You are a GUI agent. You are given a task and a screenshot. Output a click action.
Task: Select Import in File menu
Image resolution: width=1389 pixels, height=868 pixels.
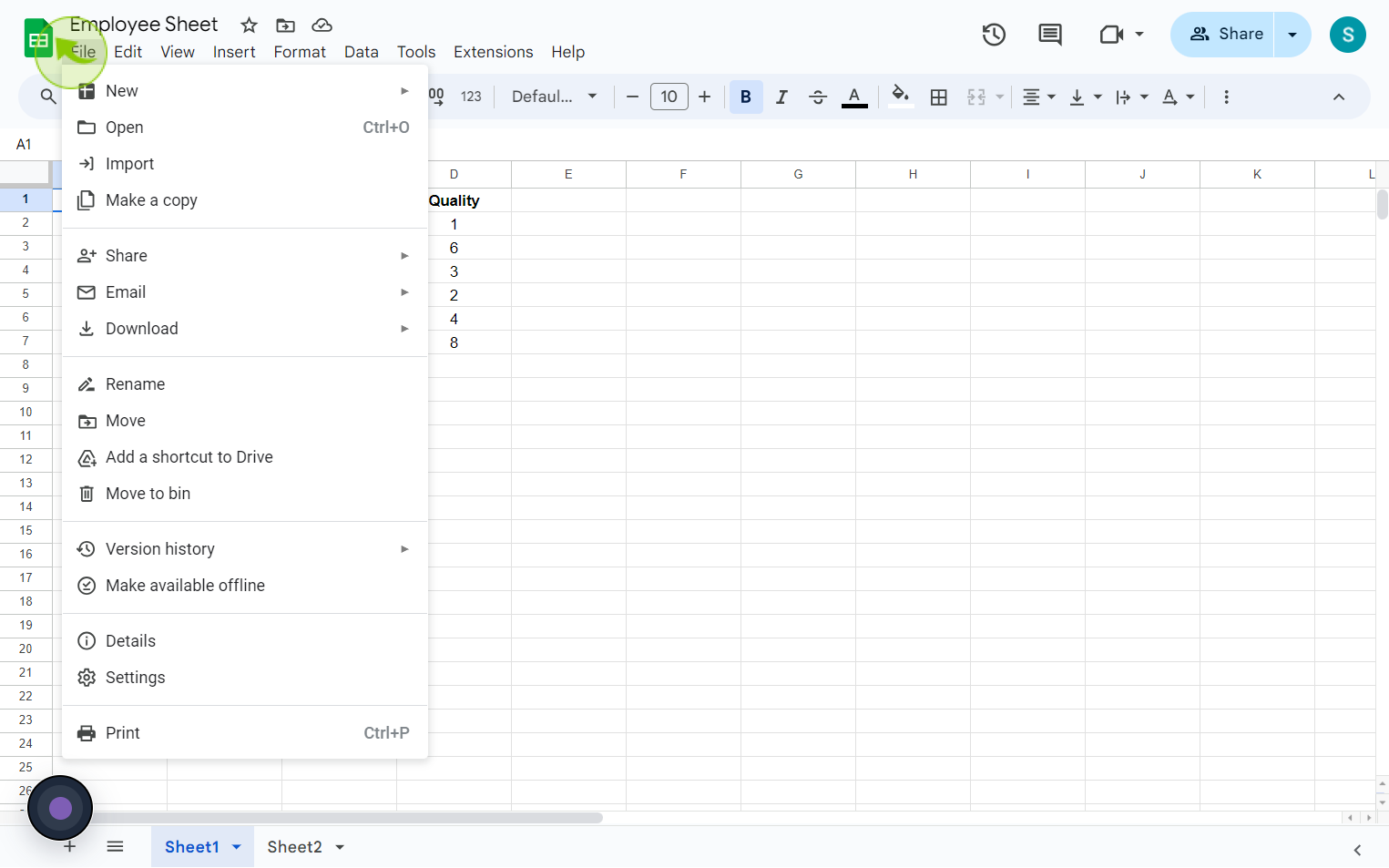[x=245, y=164]
